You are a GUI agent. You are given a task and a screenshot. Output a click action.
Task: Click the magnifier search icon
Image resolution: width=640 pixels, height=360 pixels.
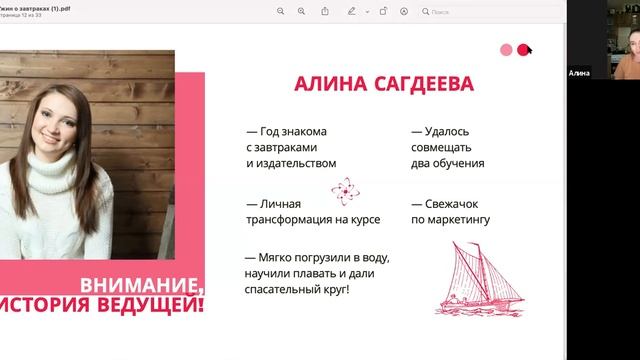425,11
